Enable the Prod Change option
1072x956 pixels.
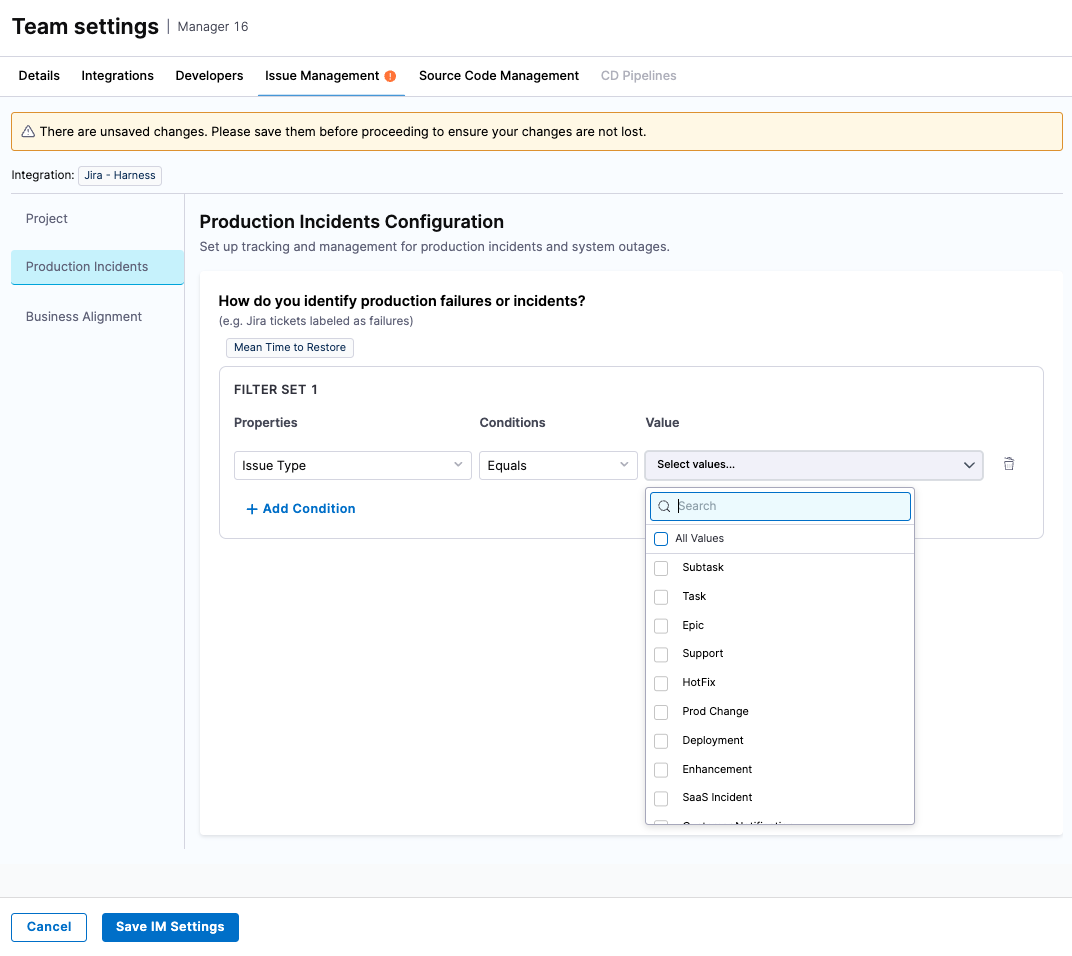click(x=661, y=712)
